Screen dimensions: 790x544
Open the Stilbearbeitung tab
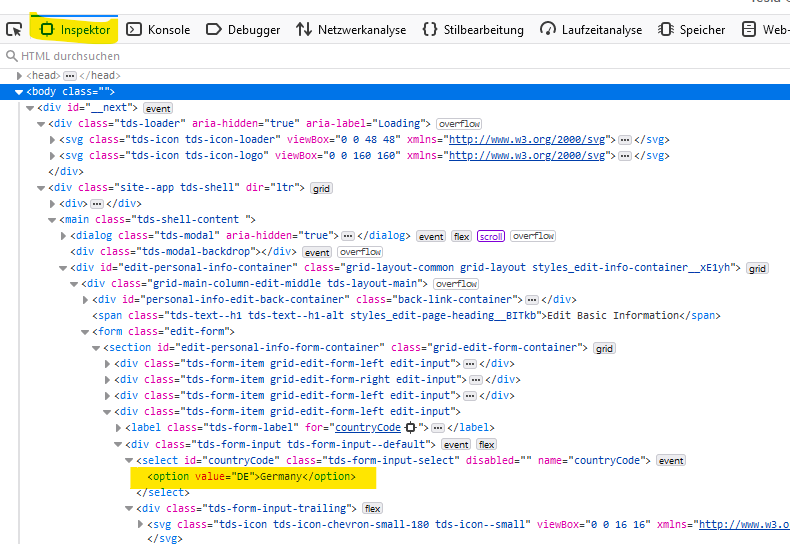(473, 30)
